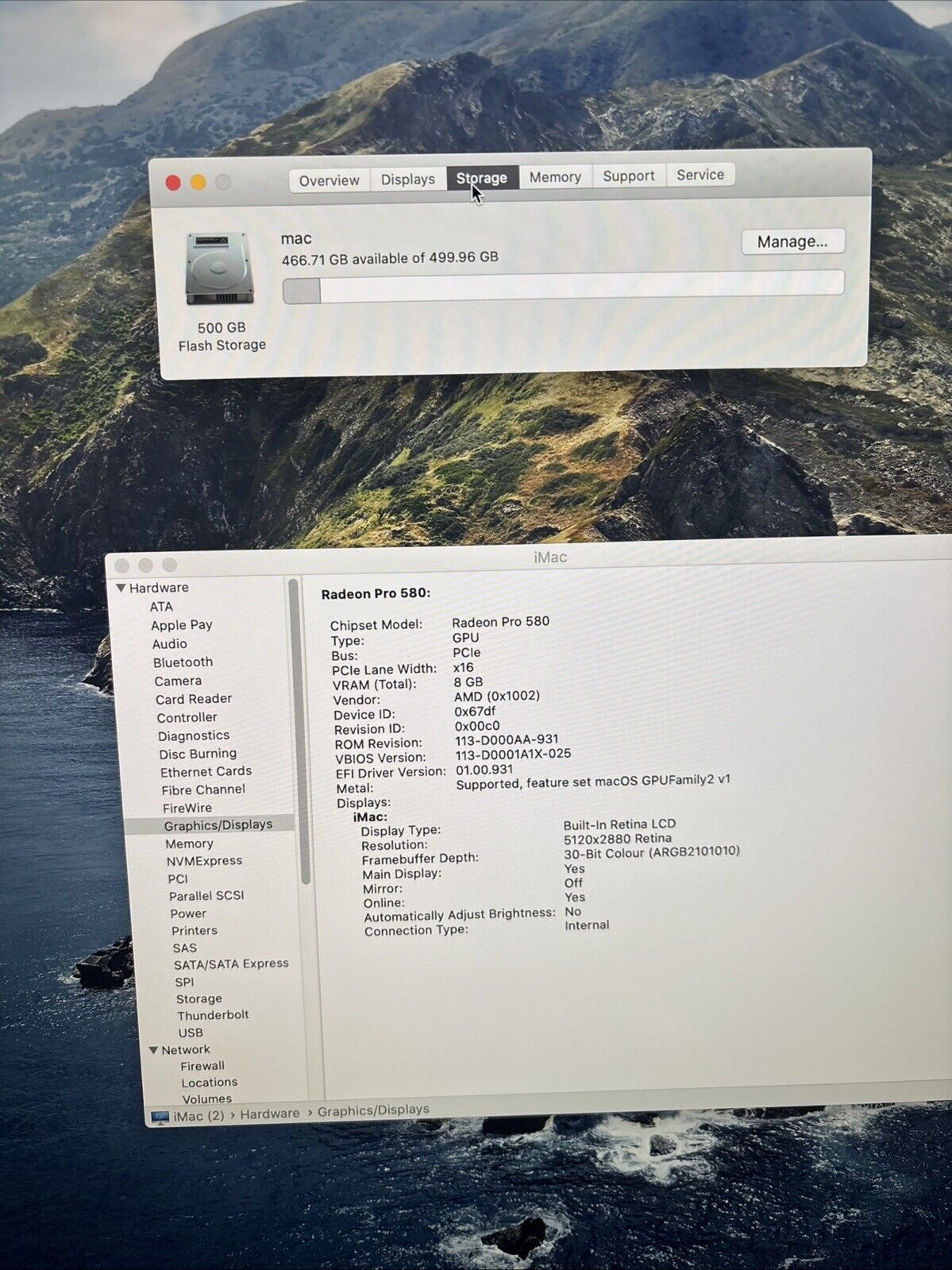Screen dimensions: 952x1270
Task: Click the EFI Driver Version value 01.00.931
Action: click(x=484, y=770)
